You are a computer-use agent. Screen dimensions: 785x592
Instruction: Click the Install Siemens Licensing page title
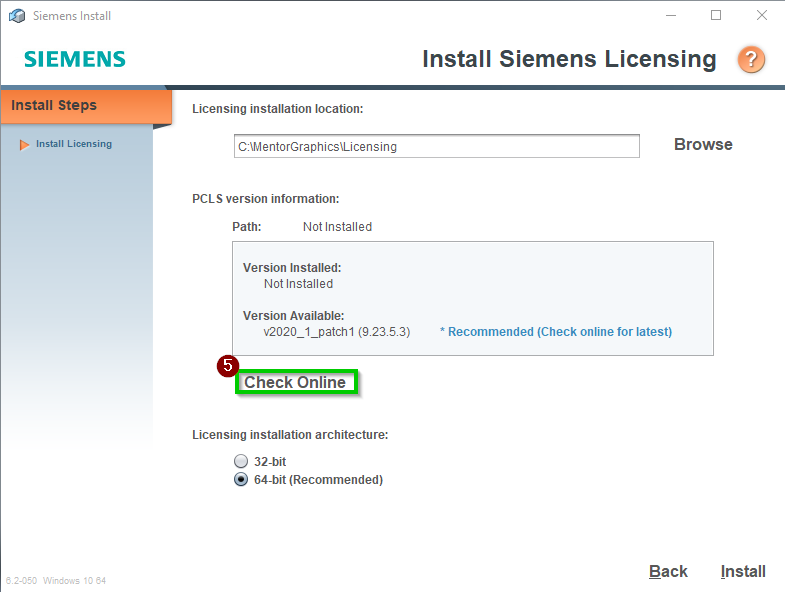point(569,59)
